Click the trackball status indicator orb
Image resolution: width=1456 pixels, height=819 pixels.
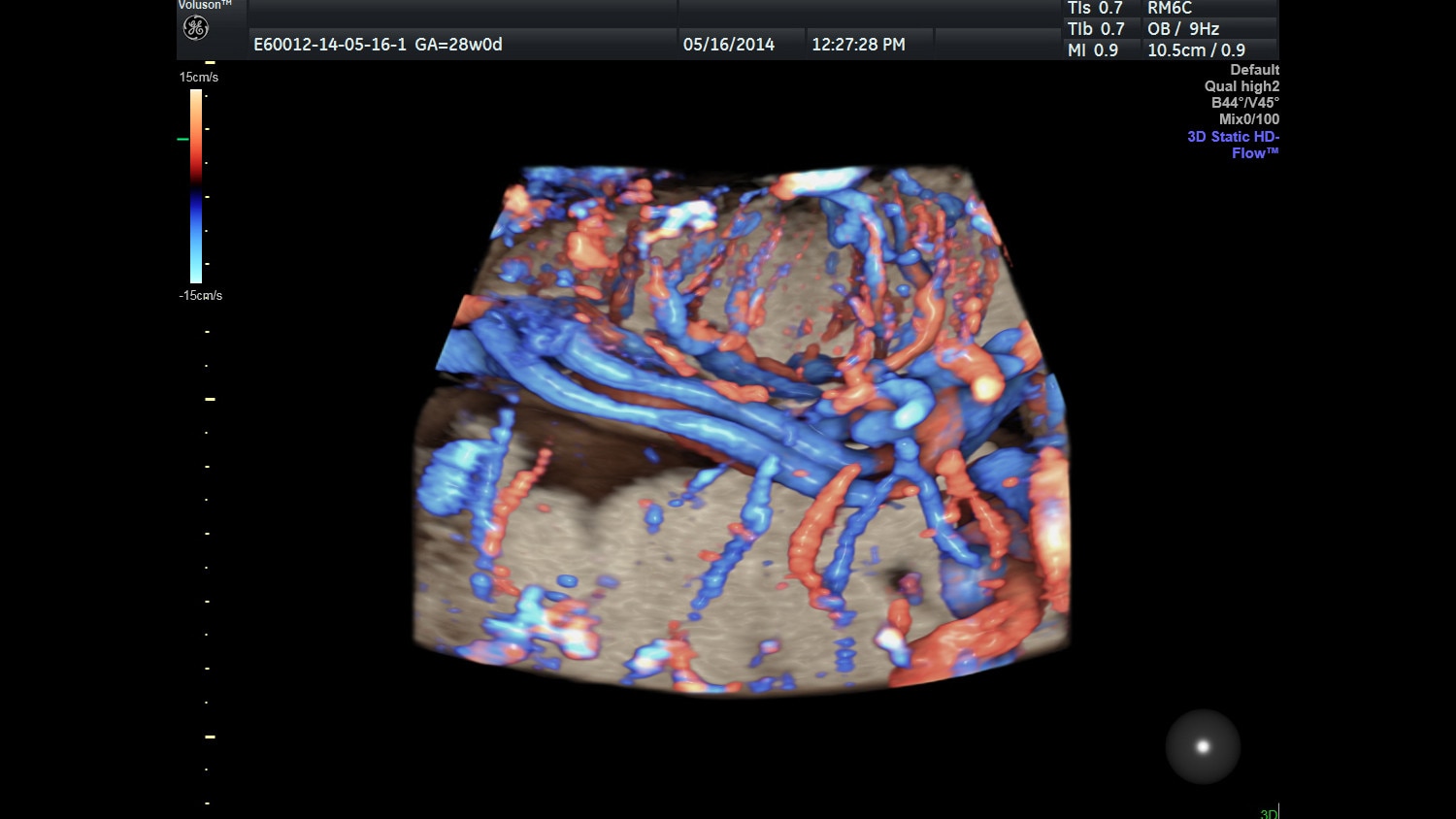[x=1203, y=745]
